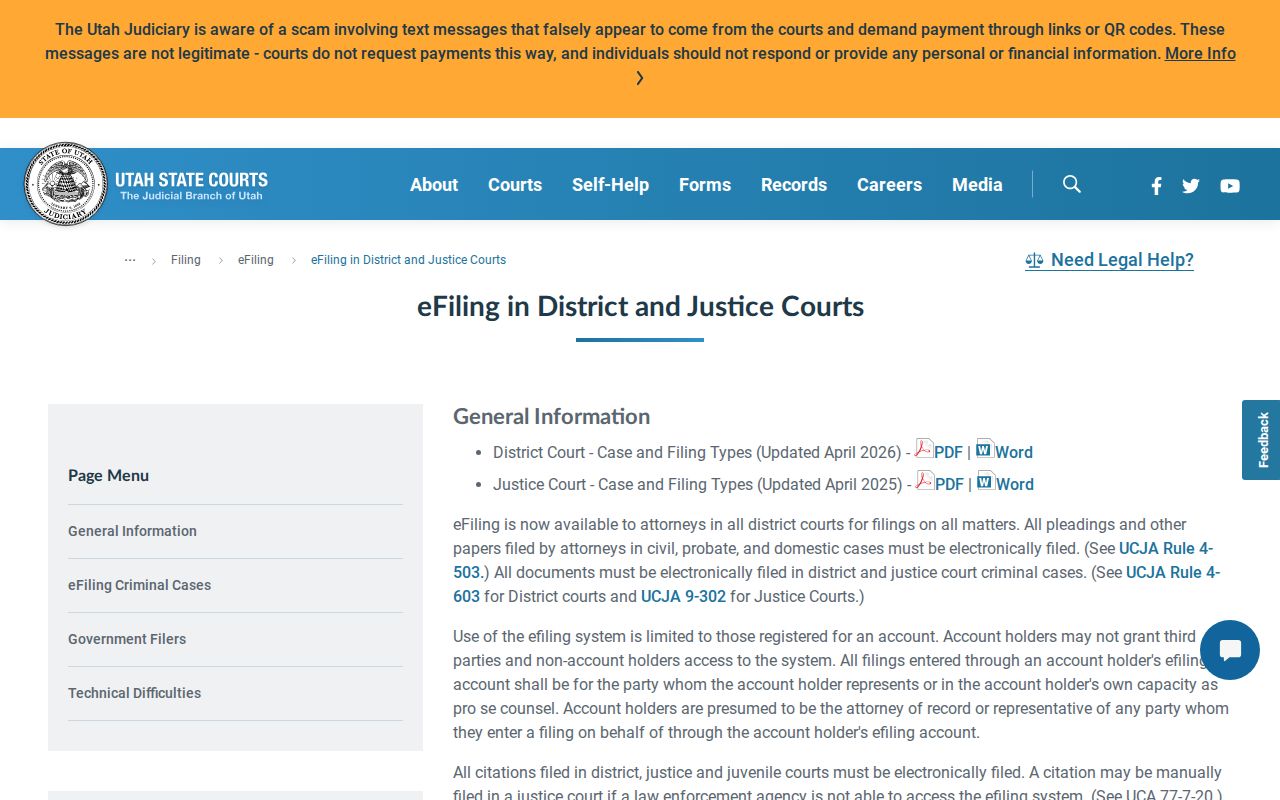1280x800 pixels.
Task: Open the UCJA 9-302 link
Action: 683,596
